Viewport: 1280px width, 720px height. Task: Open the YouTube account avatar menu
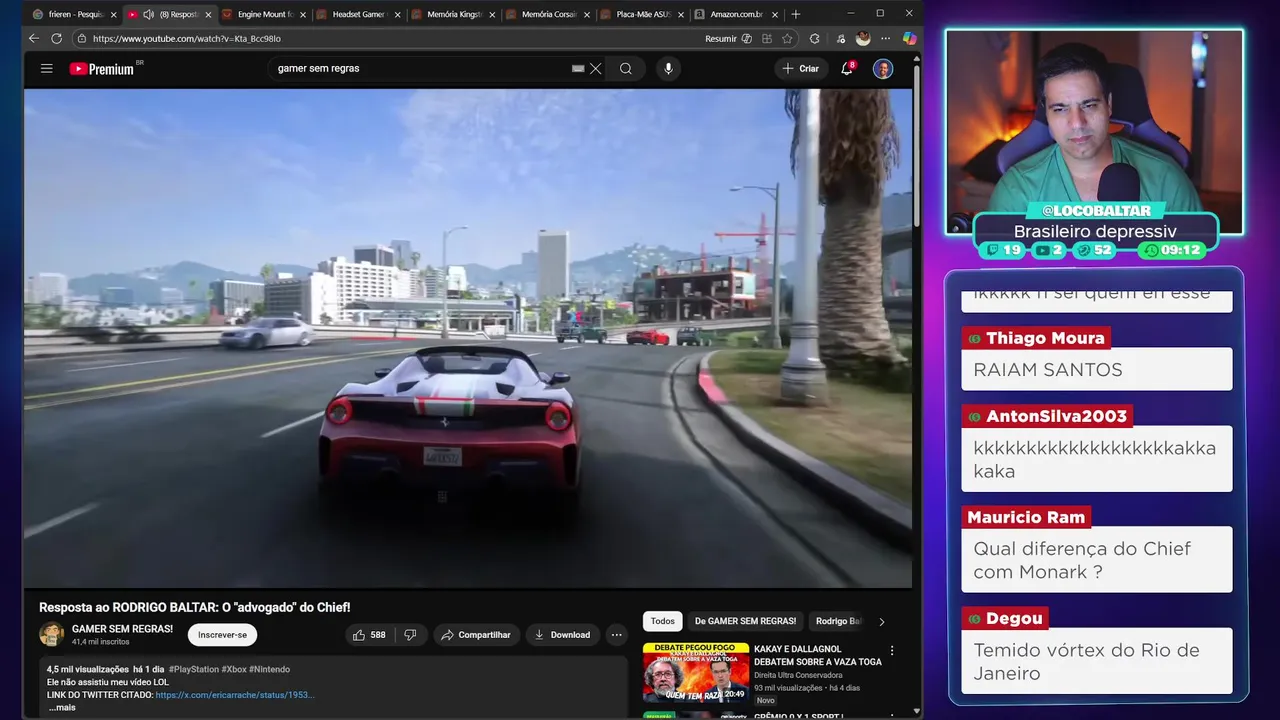(x=883, y=68)
